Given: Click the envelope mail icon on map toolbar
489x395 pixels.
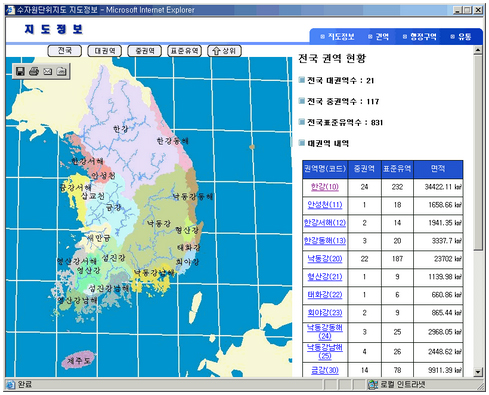Looking at the screenshot, I should click(48, 71).
